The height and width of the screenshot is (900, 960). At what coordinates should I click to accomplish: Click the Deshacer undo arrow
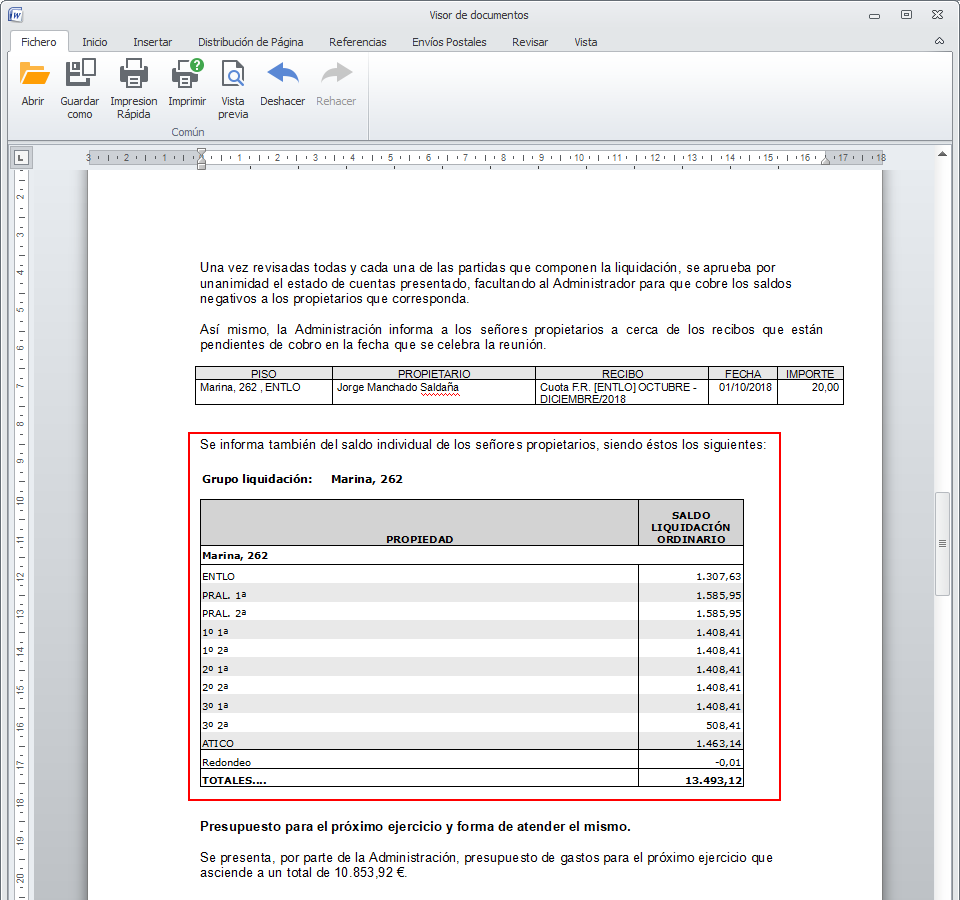coord(282,75)
